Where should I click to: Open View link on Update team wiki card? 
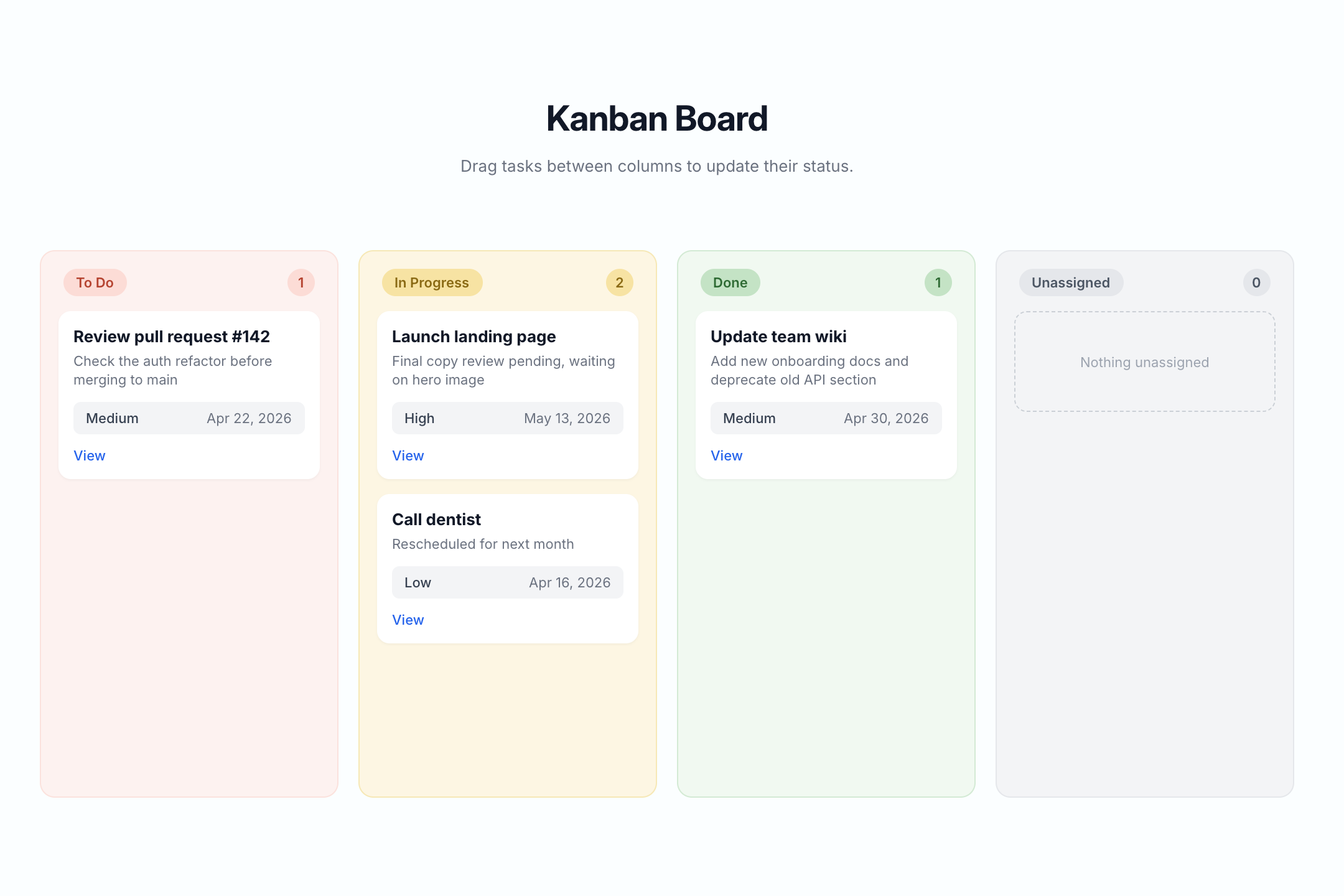point(727,455)
